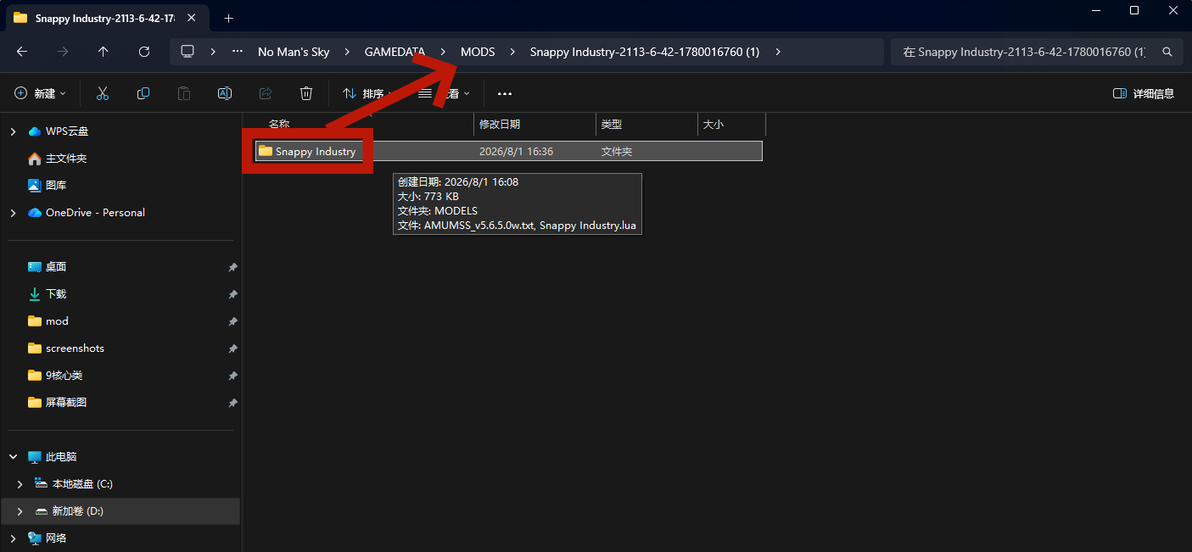Expand 新加卷 (D:) drive node

(20, 512)
